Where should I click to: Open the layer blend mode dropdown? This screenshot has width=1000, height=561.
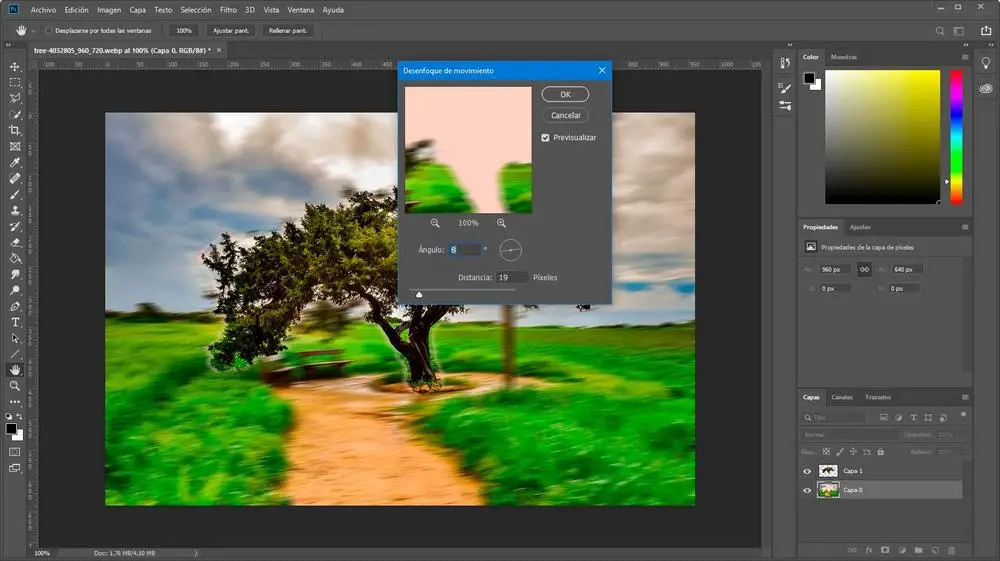click(x=848, y=435)
